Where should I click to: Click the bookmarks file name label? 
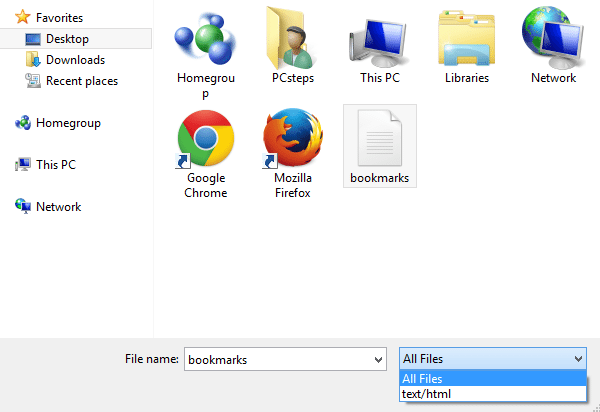tap(380, 178)
